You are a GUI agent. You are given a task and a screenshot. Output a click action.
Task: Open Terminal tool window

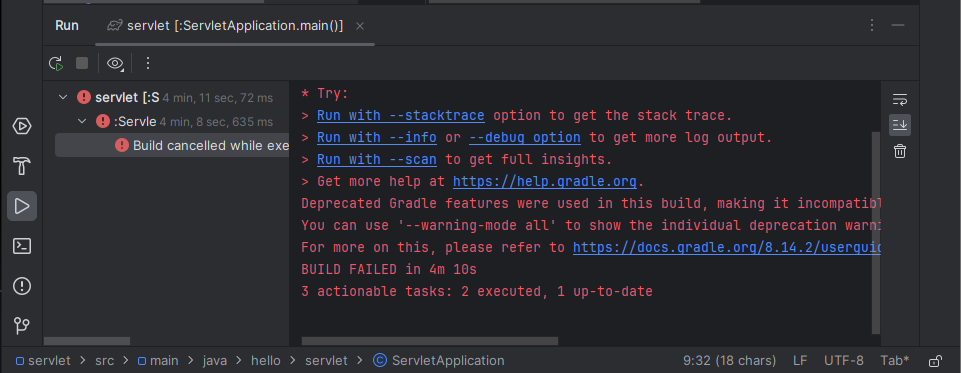tap(22, 246)
